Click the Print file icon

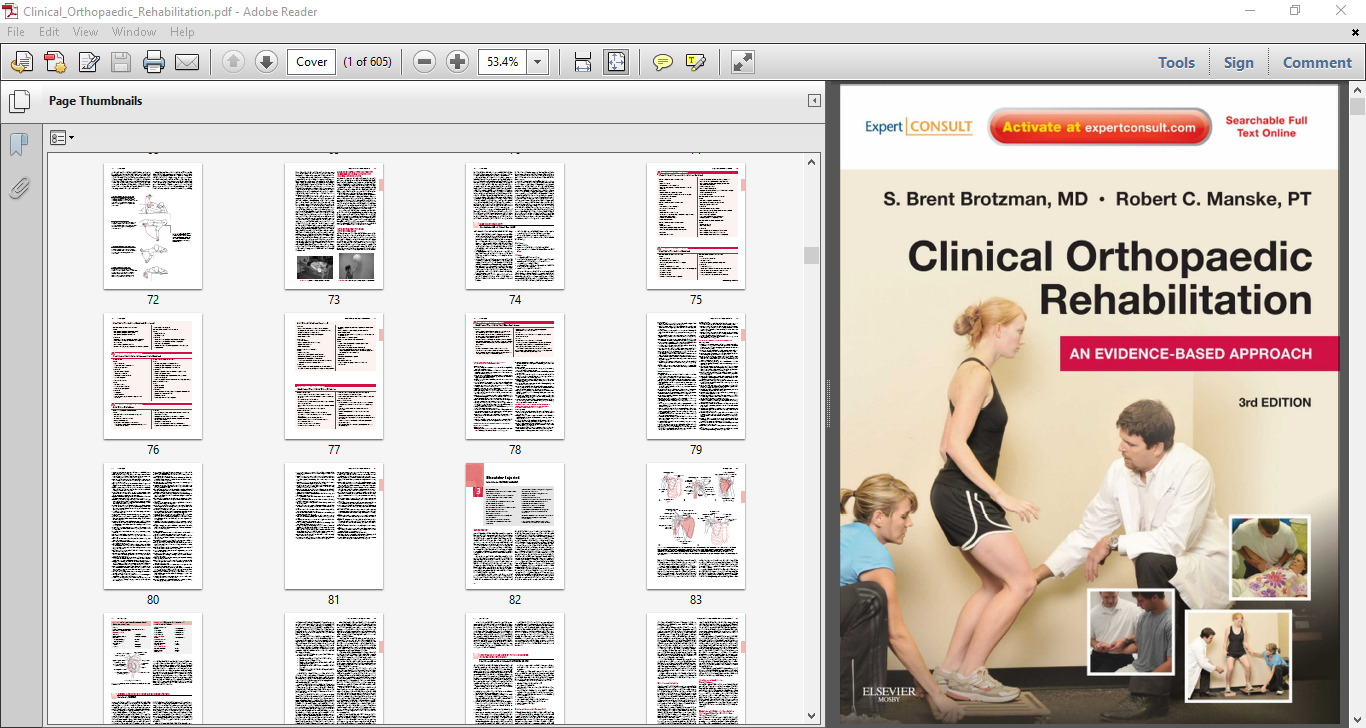tap(154, 62)
